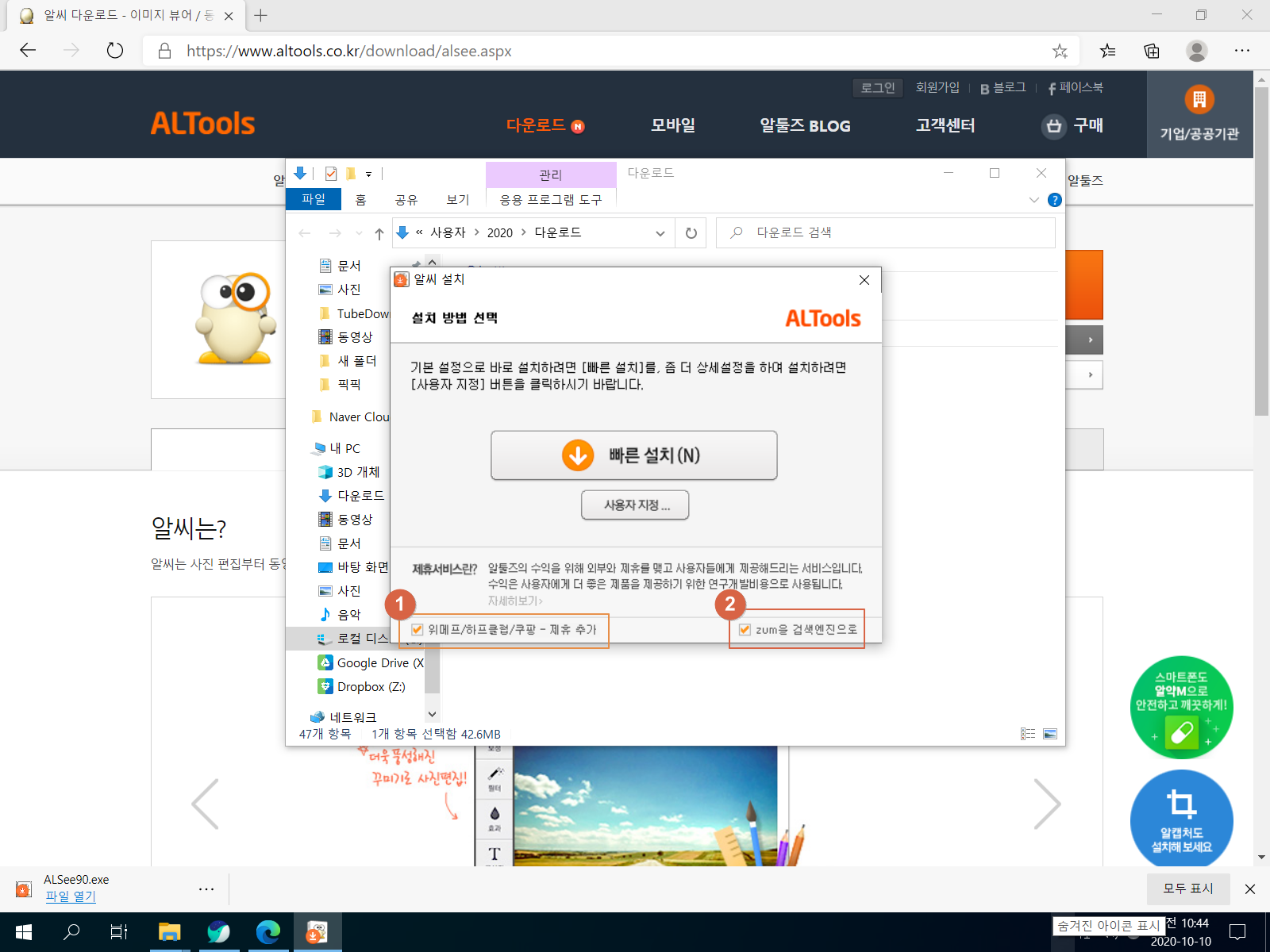Screen dimensions: 1270x952
Task: Add page to favorites star icon
Action: click(1060, 51)
